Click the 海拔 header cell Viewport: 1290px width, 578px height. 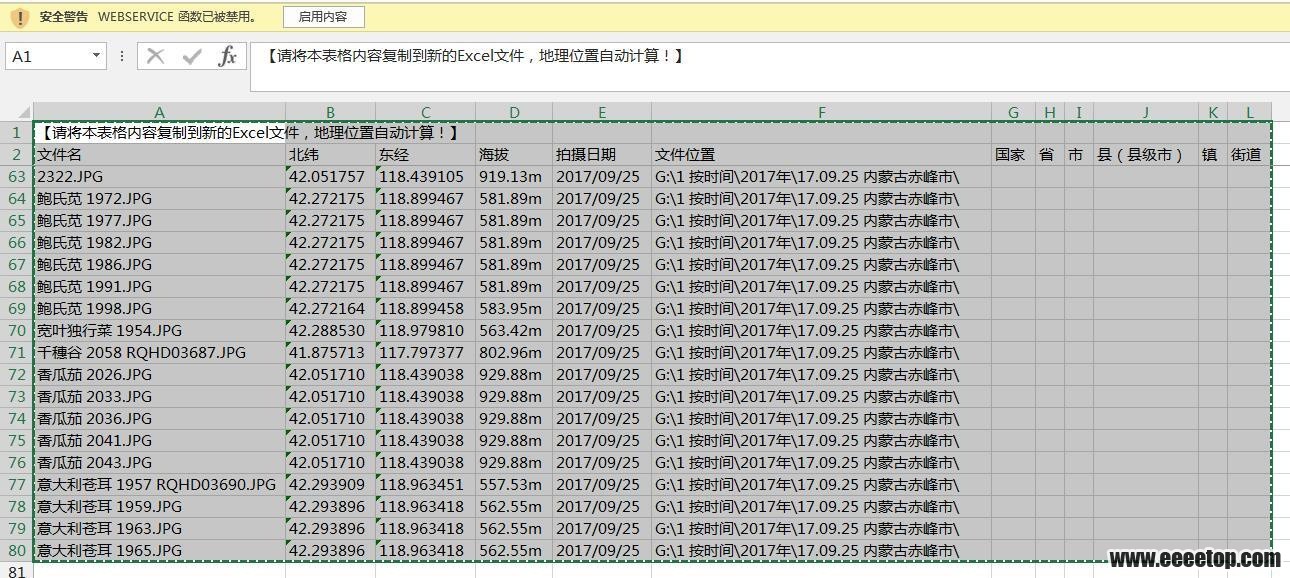[514, 155]
